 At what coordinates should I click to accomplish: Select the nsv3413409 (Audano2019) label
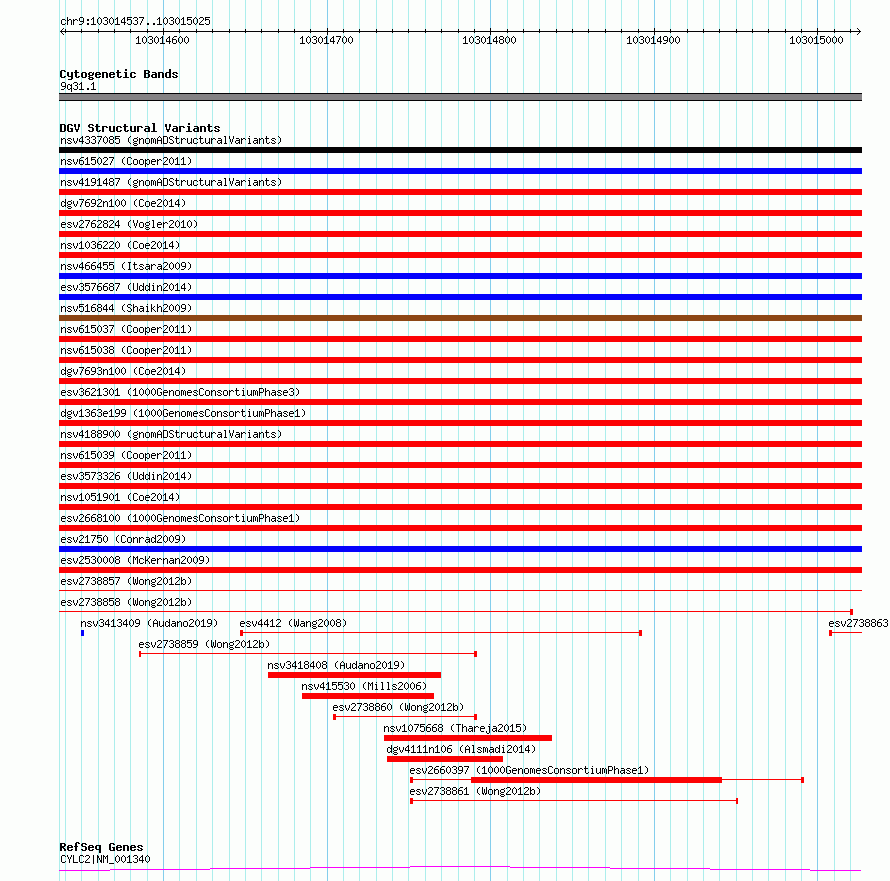[149, 623]
